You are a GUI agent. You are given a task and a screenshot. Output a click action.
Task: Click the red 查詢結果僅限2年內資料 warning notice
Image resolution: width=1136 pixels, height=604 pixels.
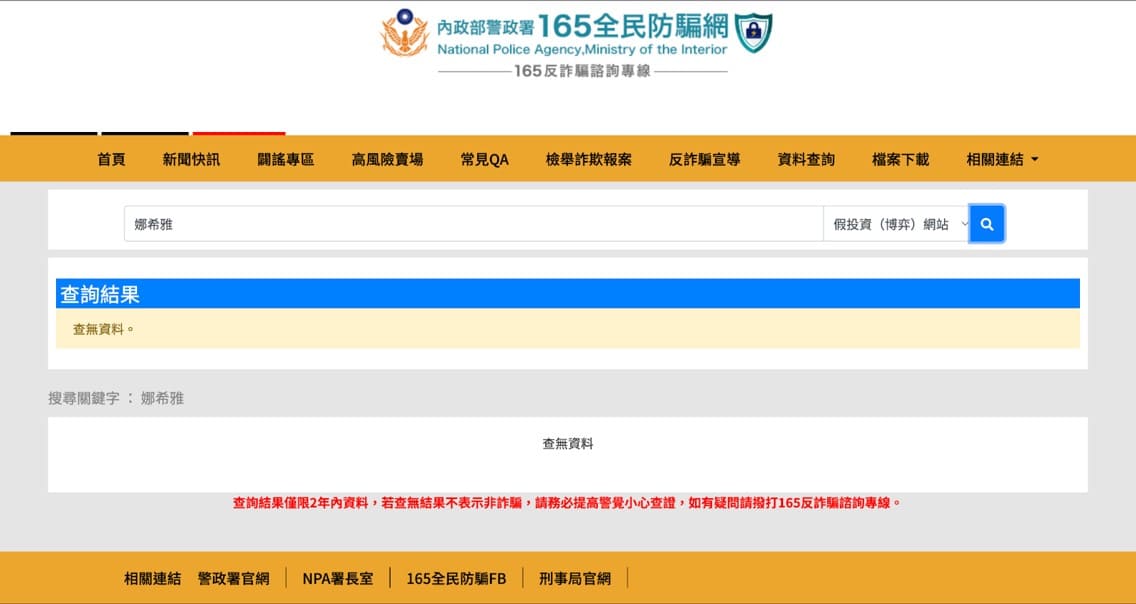tap(567, 503)
